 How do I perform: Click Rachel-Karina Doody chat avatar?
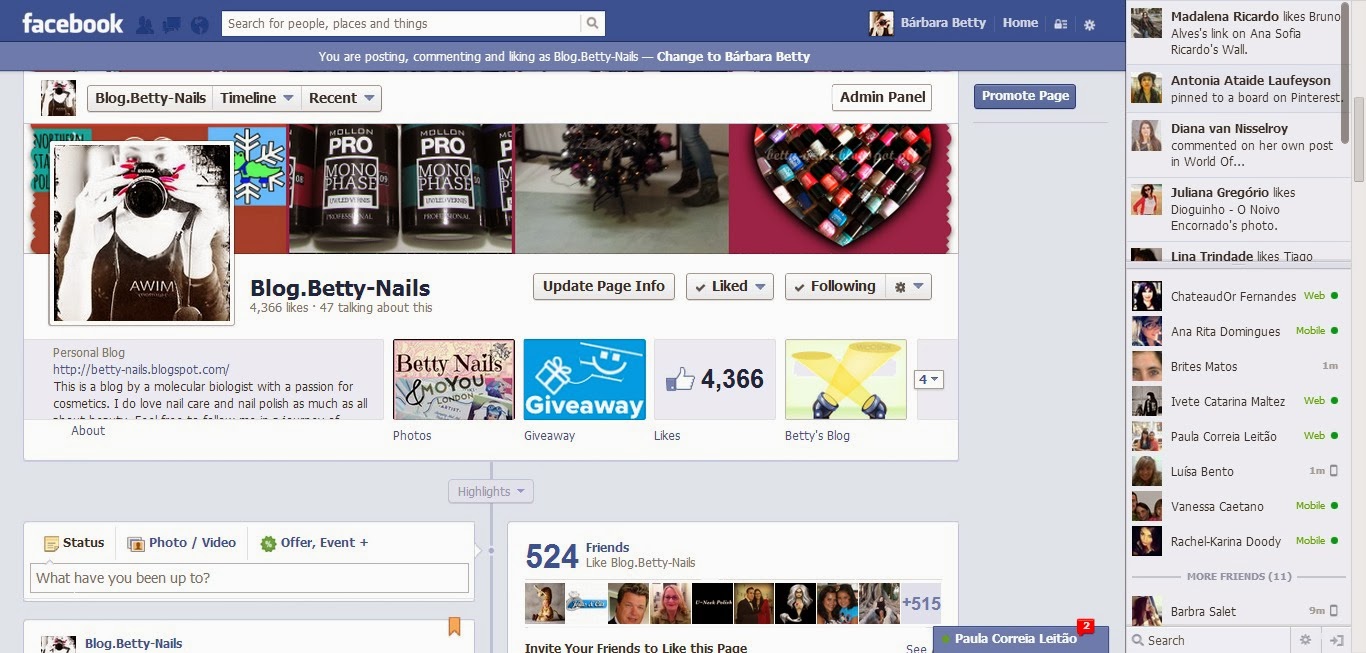coord(1147,541)
